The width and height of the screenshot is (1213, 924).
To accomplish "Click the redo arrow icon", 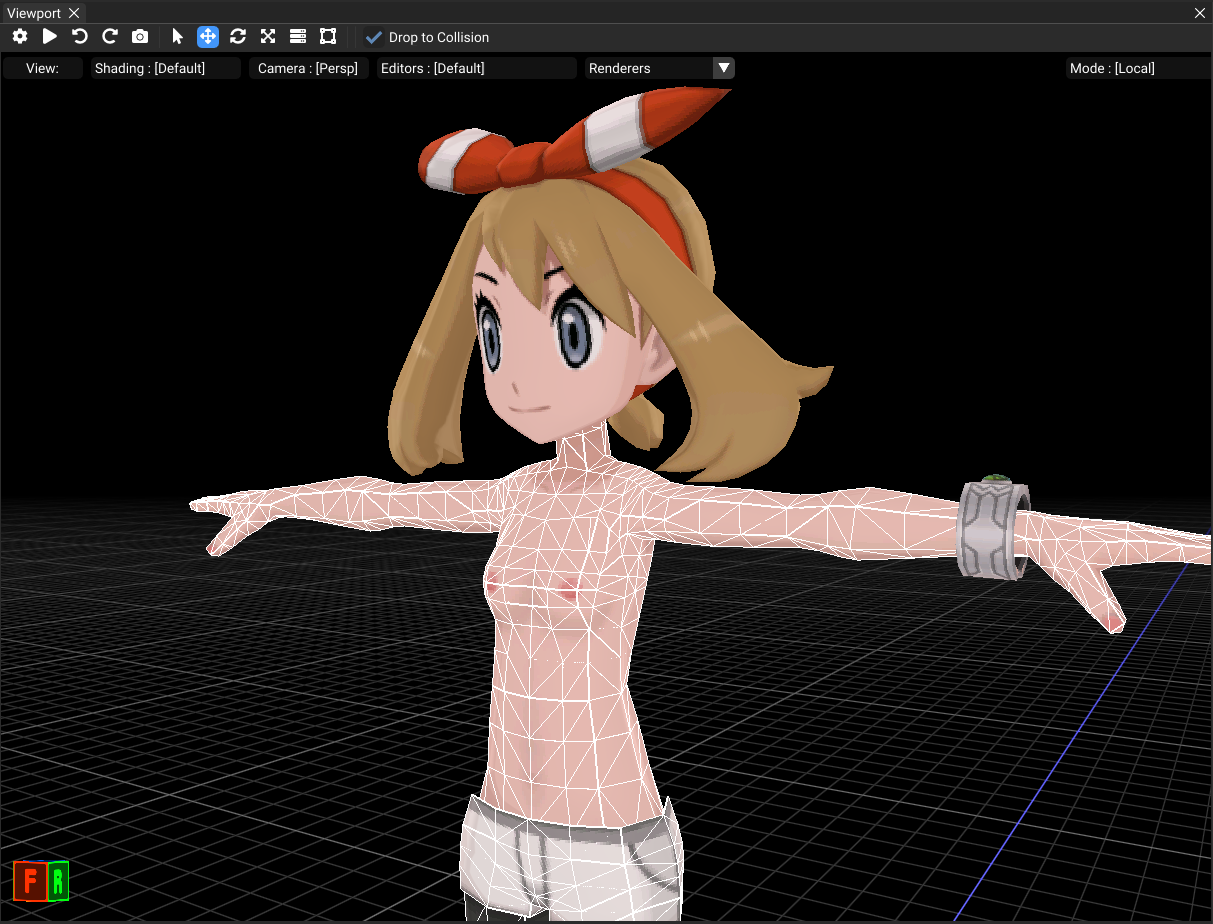I will [x=110, y=36].
